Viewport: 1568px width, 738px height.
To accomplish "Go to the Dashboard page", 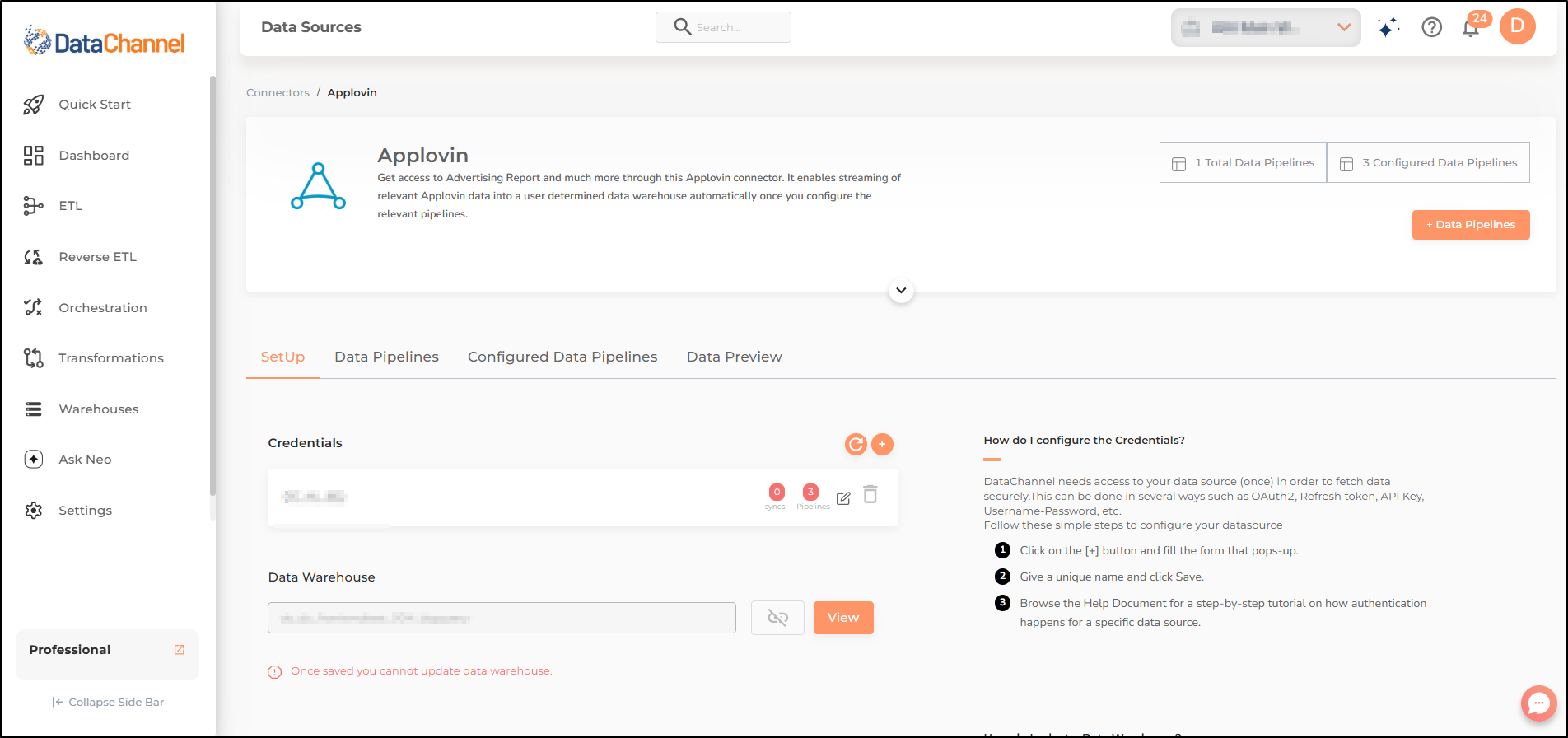I will [x=94, y=156].
